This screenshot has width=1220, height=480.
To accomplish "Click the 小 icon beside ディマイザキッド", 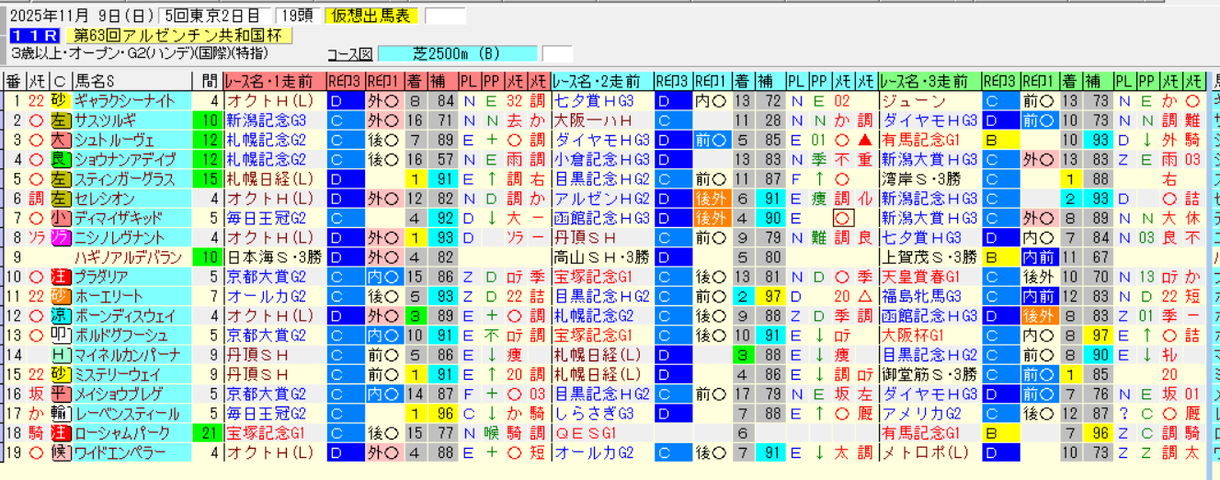I will click(60, 218).
